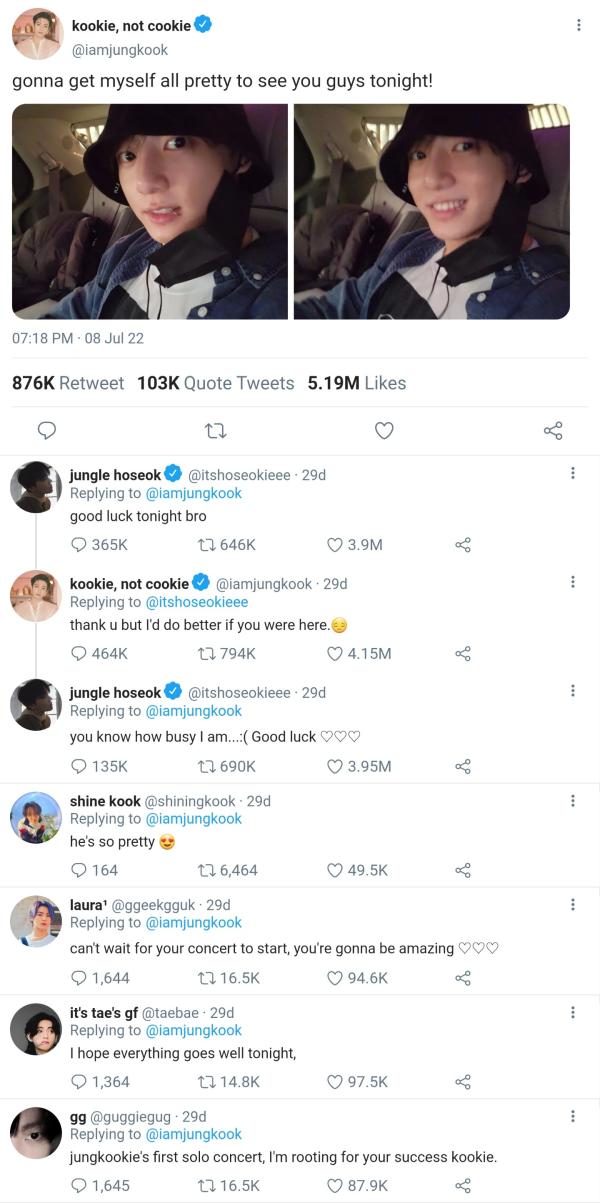Open more options on the main tweet

tap(578, 25)
